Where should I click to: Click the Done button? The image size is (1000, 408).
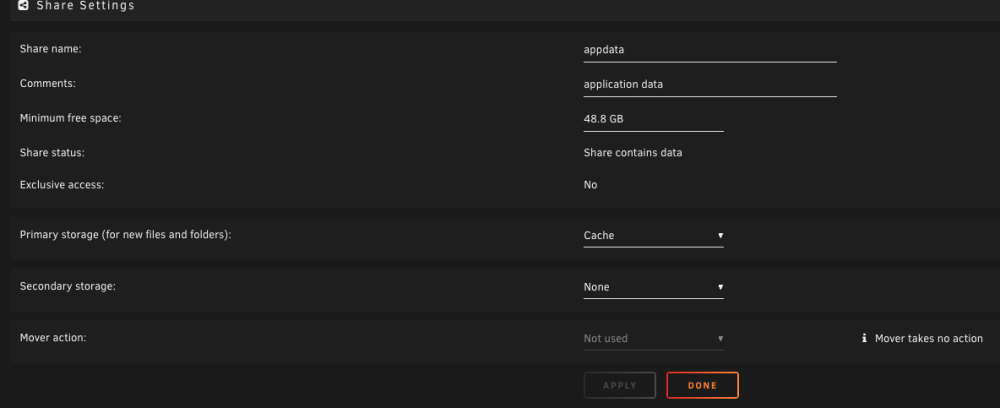pyautogui.click(x=702, y=385)
